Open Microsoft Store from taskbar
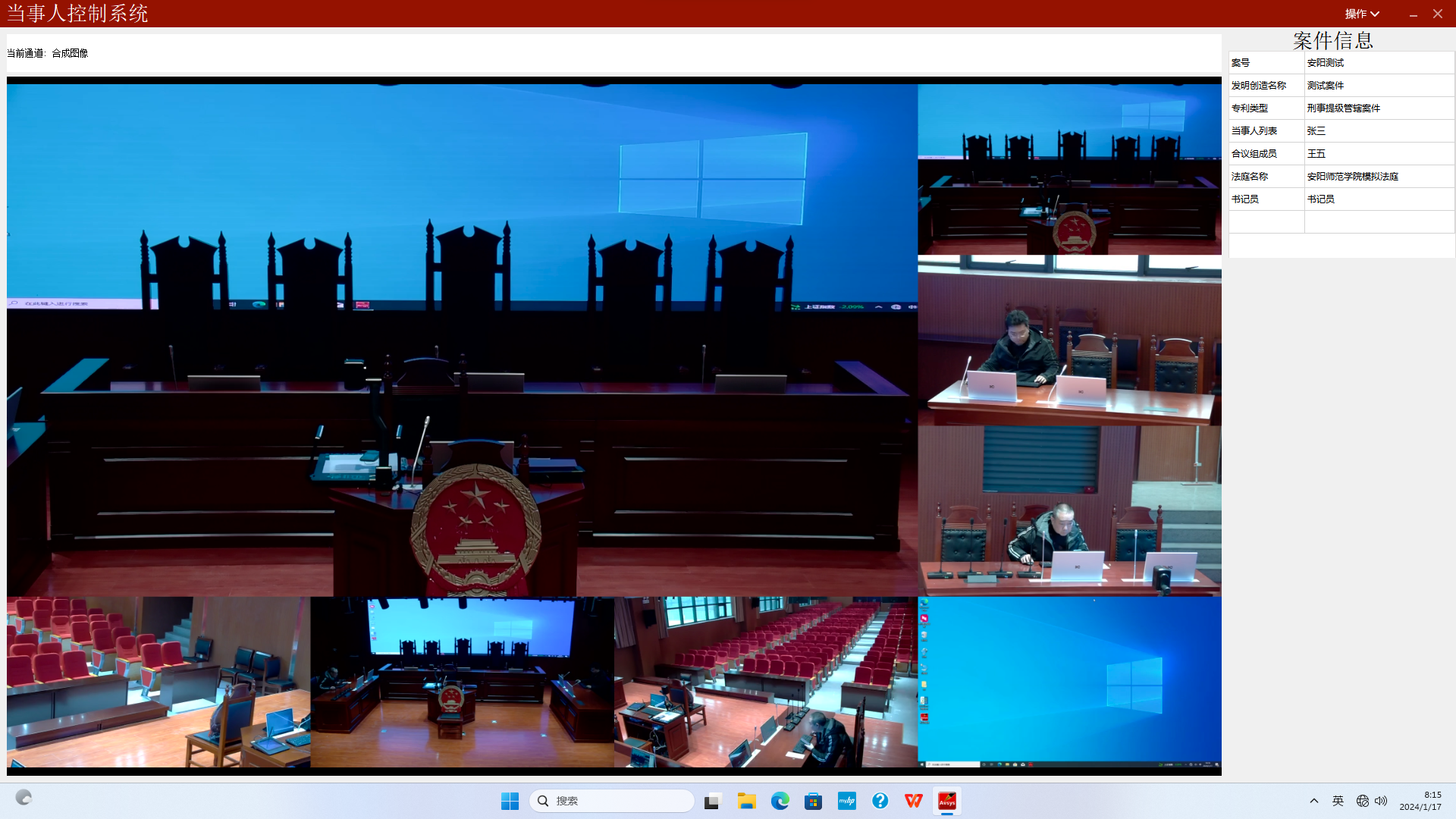 click(813, 801)
